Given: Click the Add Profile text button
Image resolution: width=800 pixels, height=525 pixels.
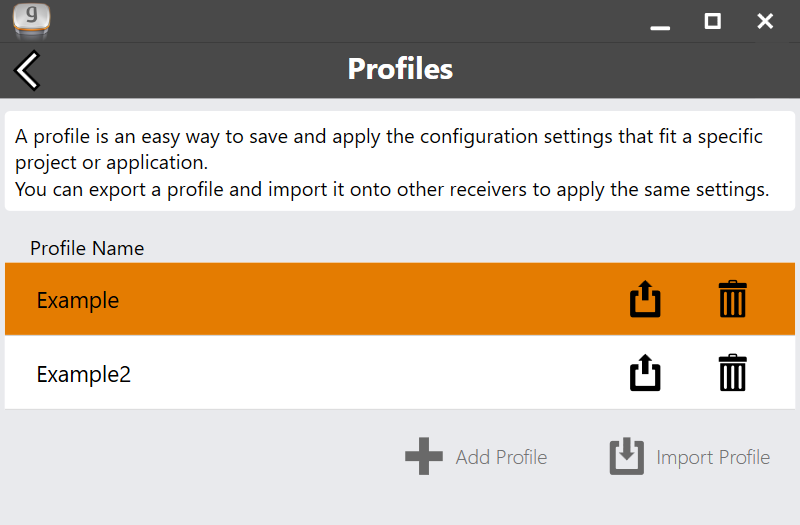Looking at the screenshot, I should coord(501,457).
